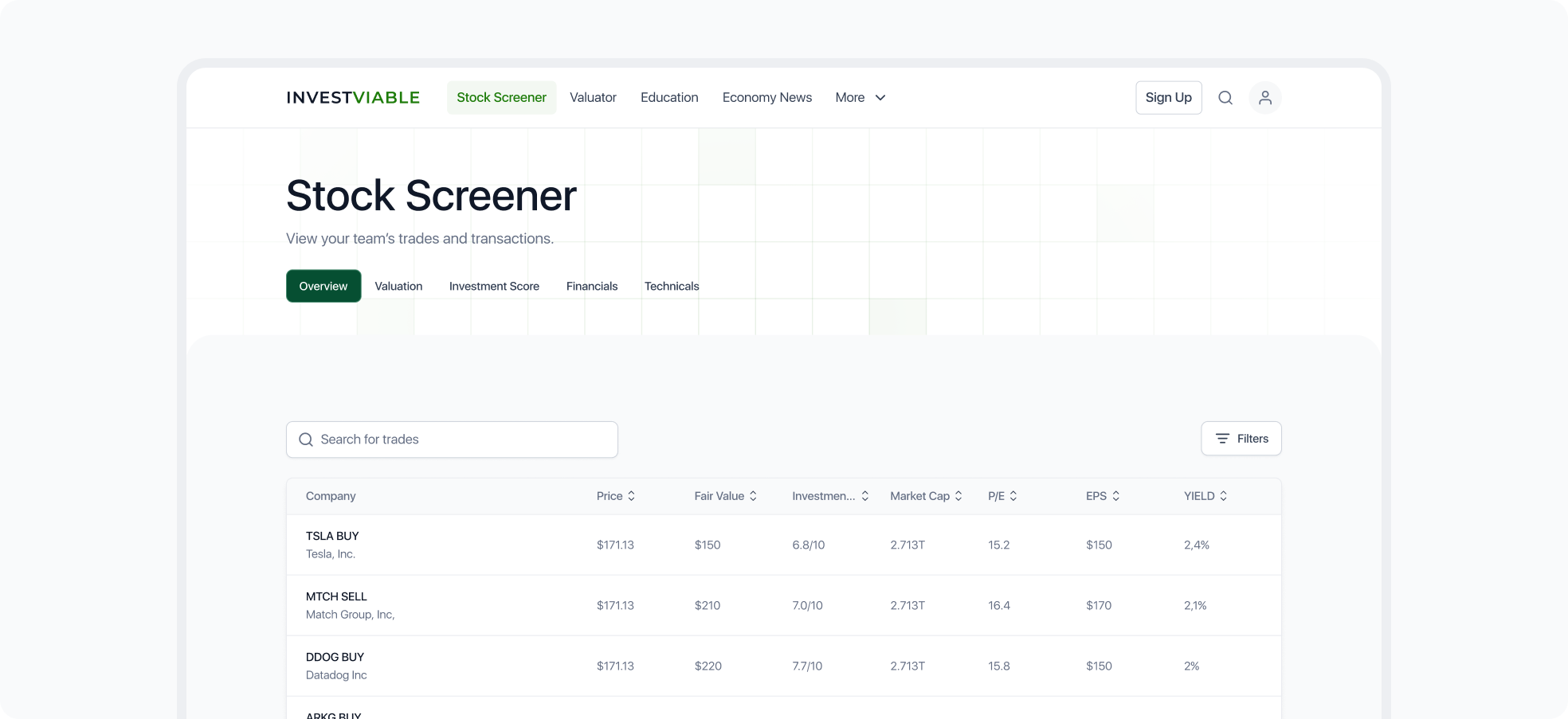Click the Sign Up button
Viewport: 1568px width, 719px height.
[x=1169, y=98]
